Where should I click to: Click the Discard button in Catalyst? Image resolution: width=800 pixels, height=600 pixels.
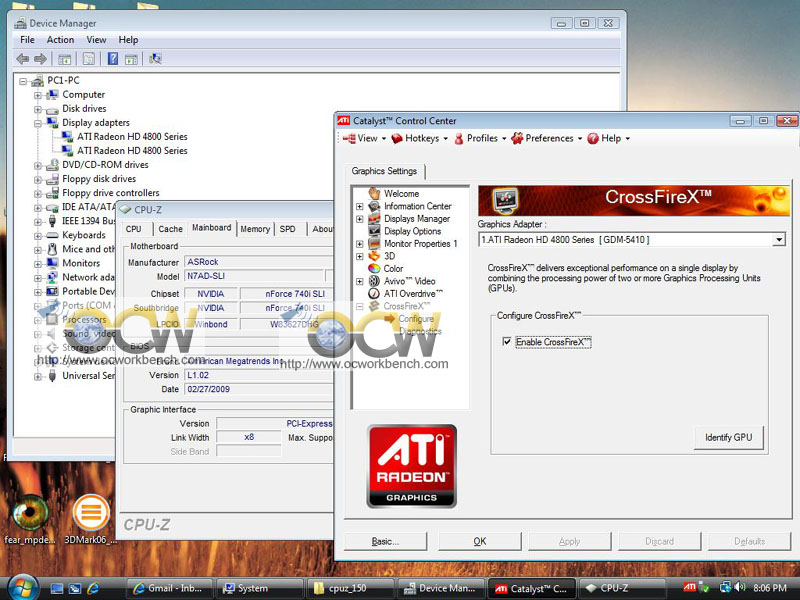point(659,541)
